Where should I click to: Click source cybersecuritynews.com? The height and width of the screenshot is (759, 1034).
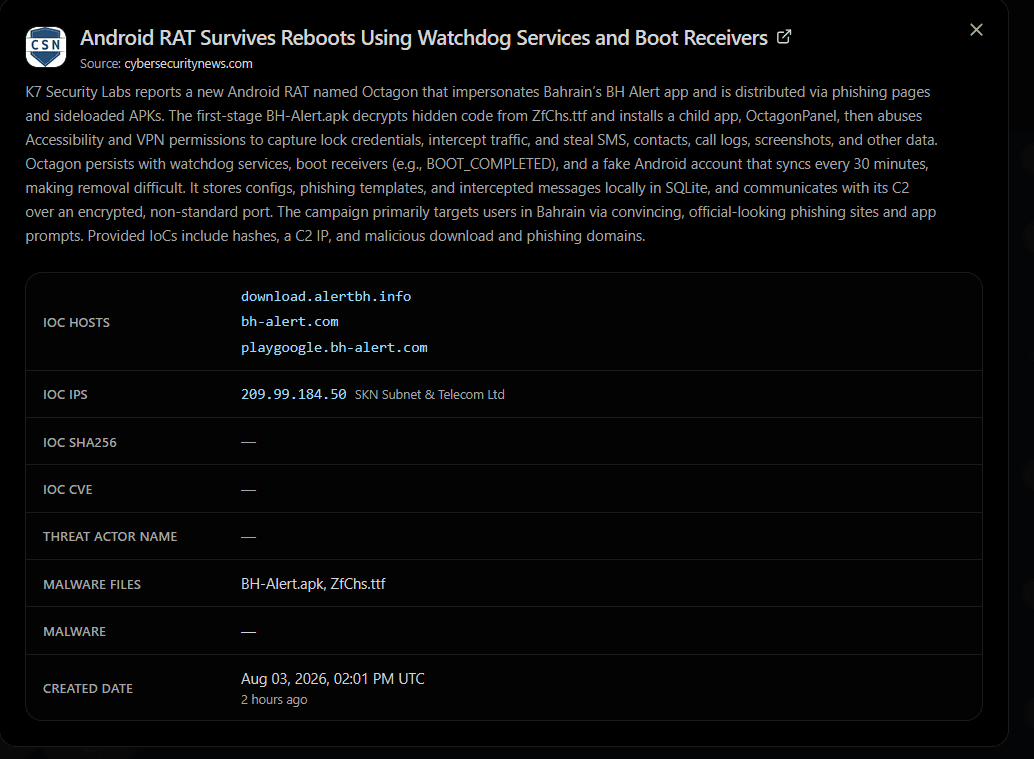(188, 63)
